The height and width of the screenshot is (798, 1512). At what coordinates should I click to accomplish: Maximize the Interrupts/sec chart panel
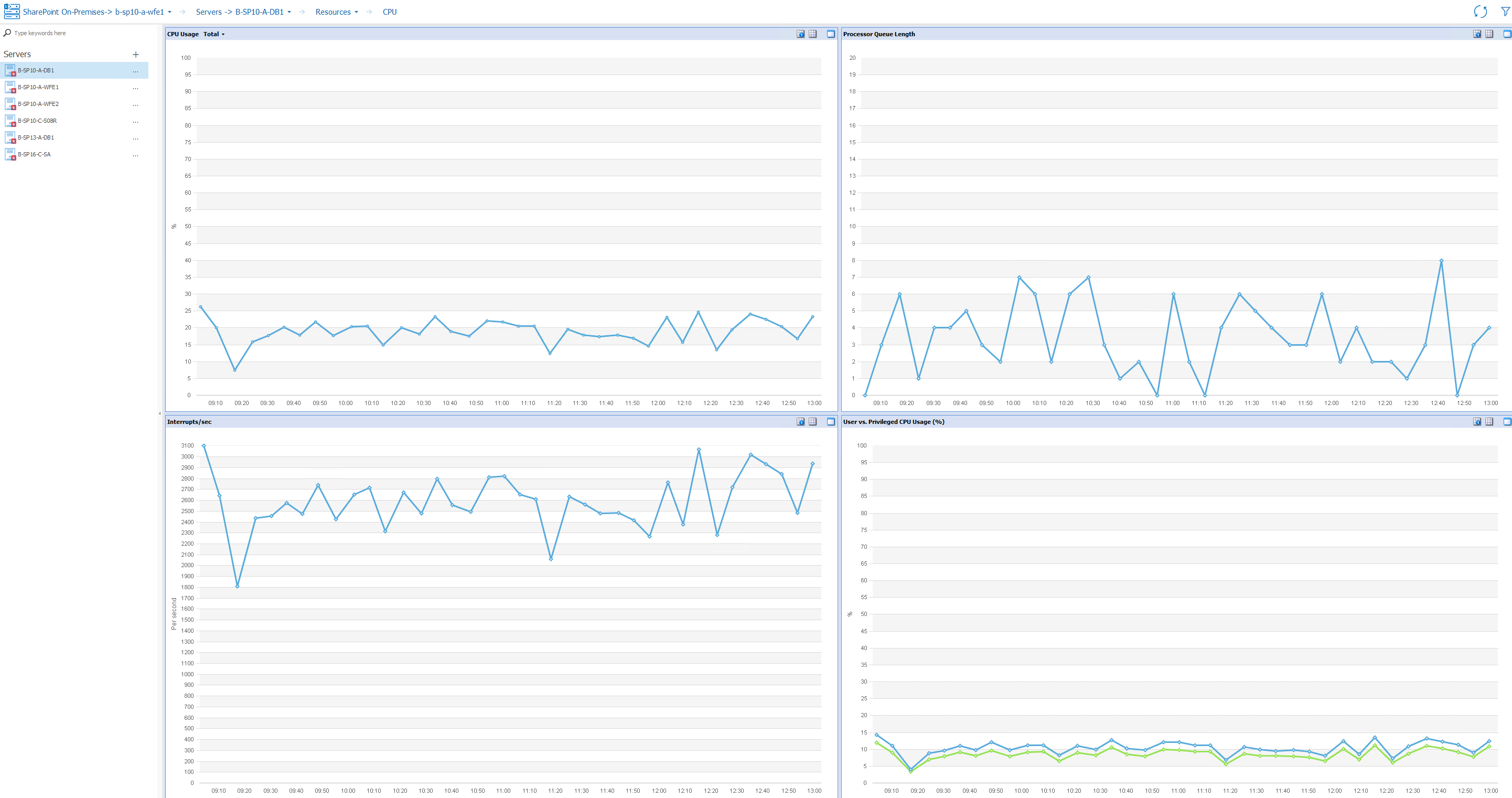[x=831, y=422]
